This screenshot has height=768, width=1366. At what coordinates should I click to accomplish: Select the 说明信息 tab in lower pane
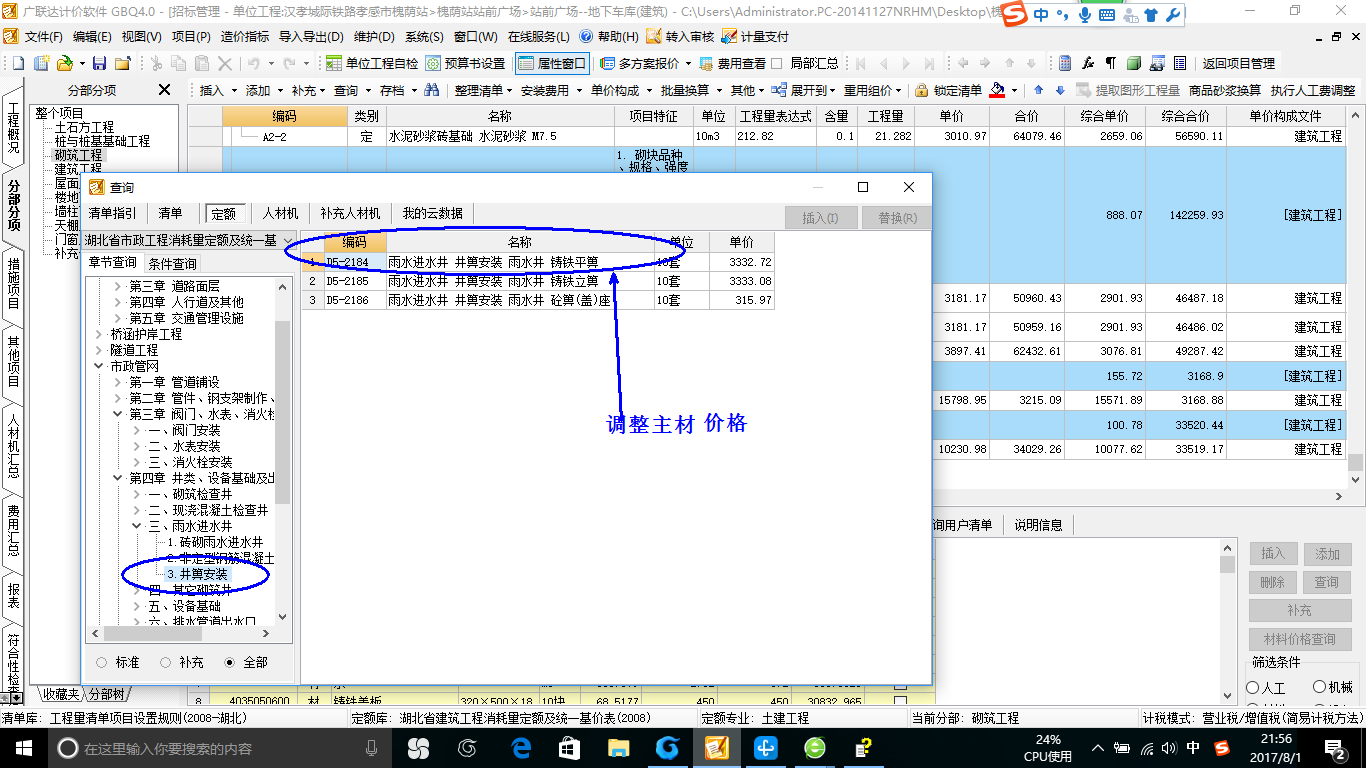point(1038,525)
